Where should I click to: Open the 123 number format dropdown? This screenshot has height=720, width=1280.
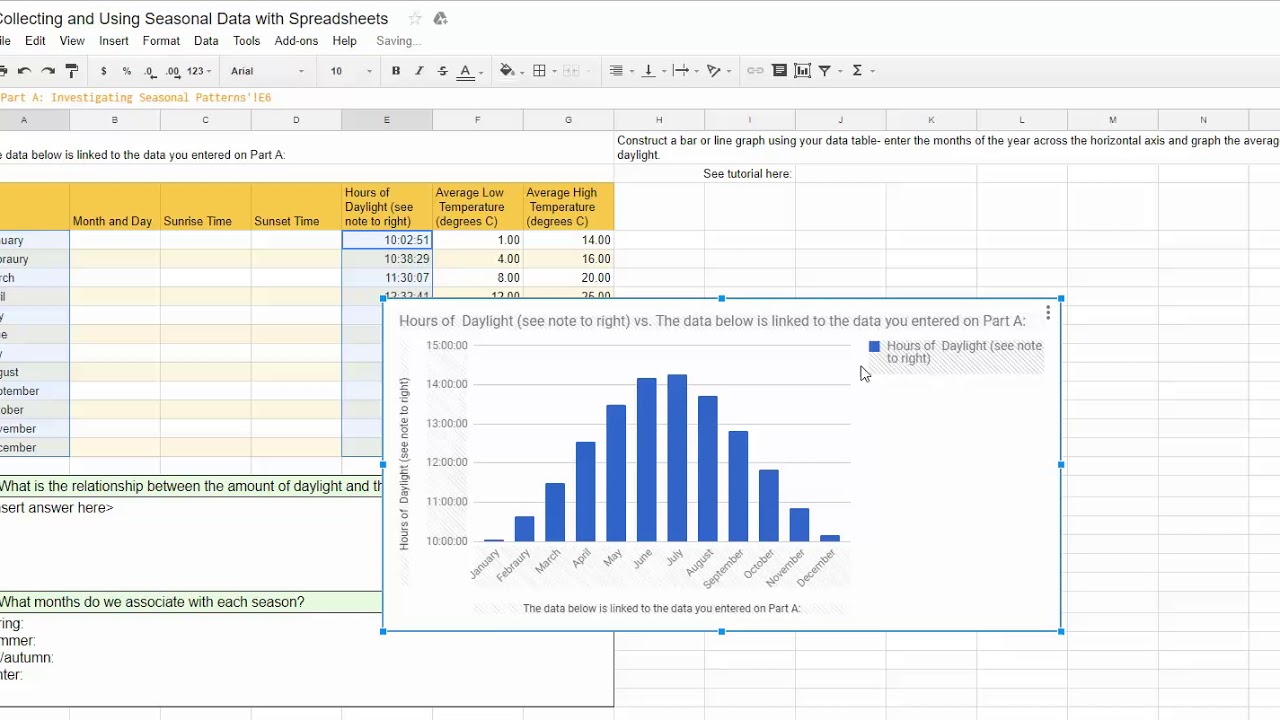199,71
